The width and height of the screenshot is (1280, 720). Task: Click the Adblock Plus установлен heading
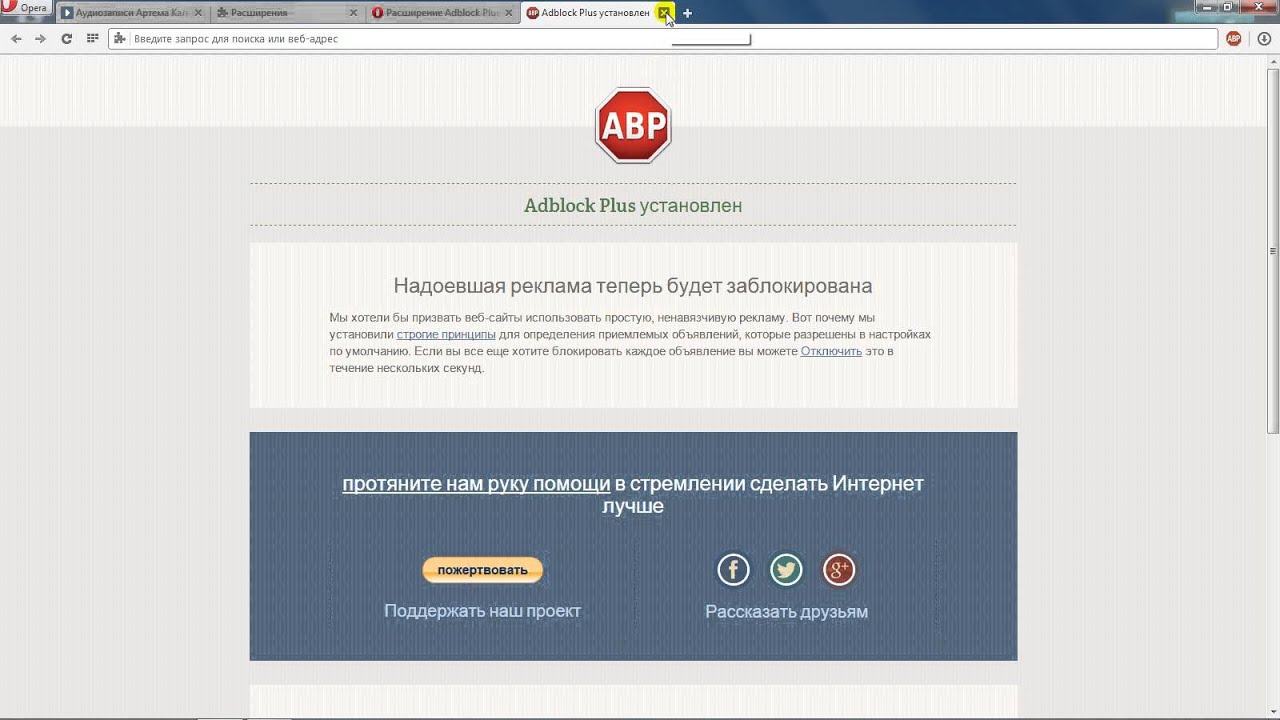coord(633,206)
